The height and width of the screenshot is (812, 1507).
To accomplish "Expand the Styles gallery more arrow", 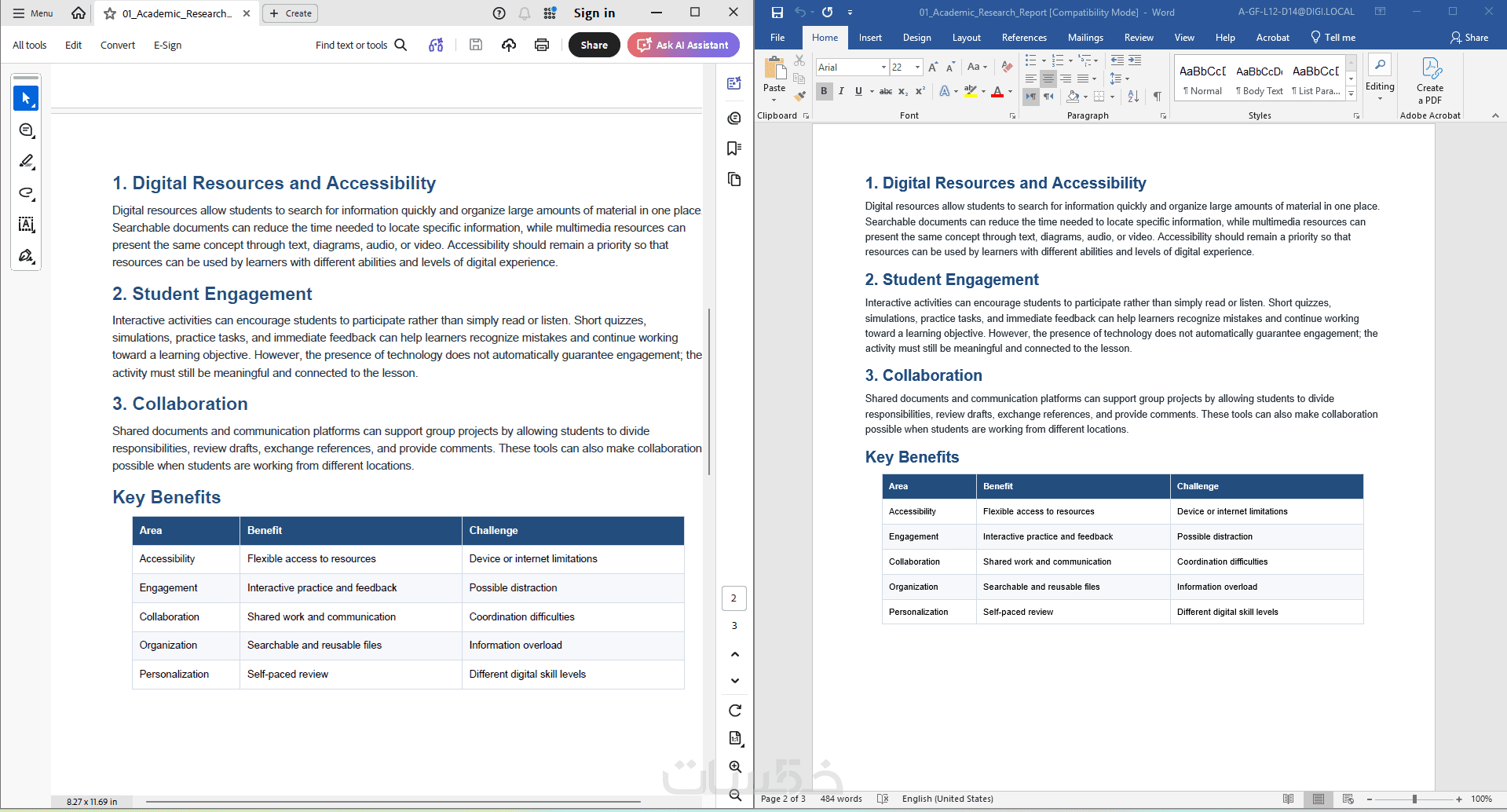I will [x=1352, y=94].
